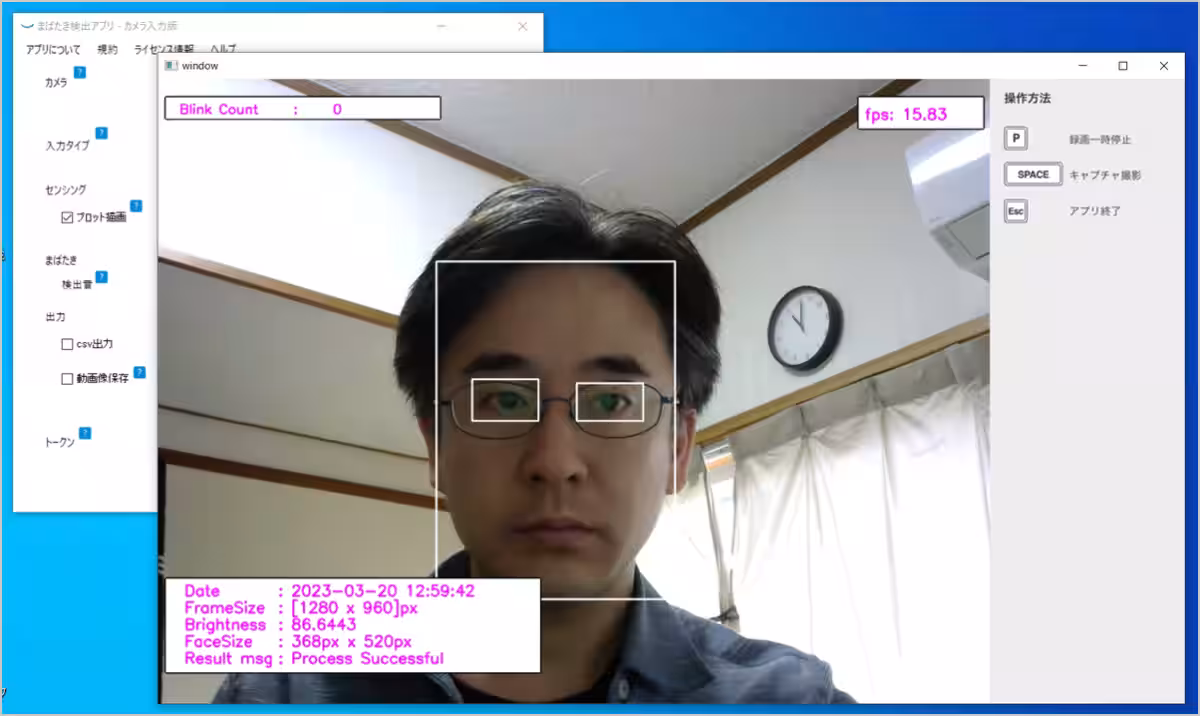The width and height of the screenshot is (1200, 716).
Task: Enable the csv出力 checkbox
Action: 67,344
